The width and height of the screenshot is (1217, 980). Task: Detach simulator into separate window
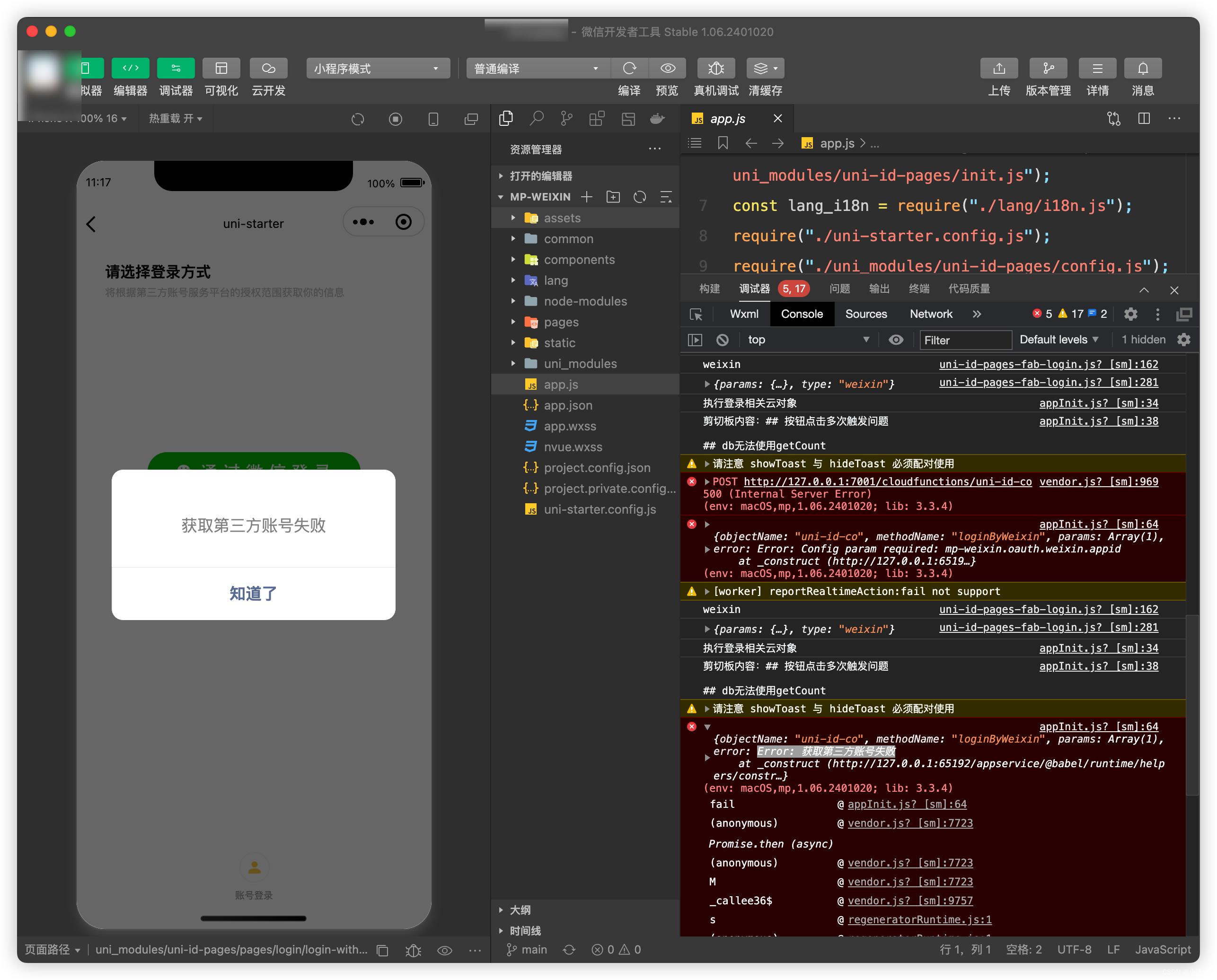pyautogui.click(x=471, y=119)
